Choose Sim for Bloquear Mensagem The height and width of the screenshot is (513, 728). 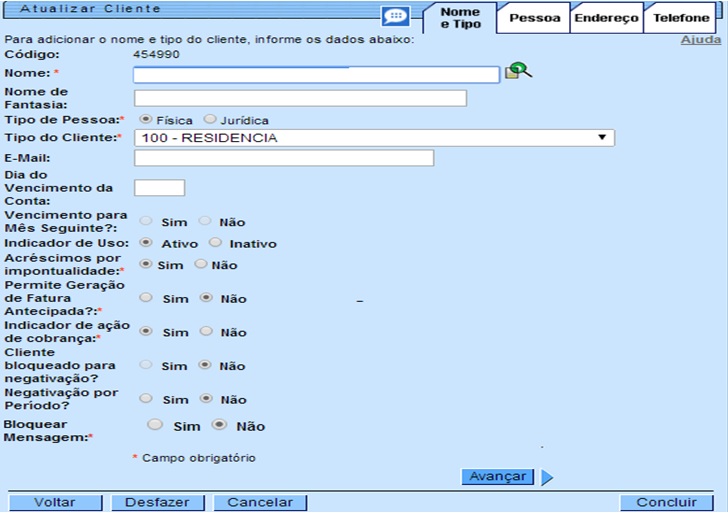coord(155,425)
